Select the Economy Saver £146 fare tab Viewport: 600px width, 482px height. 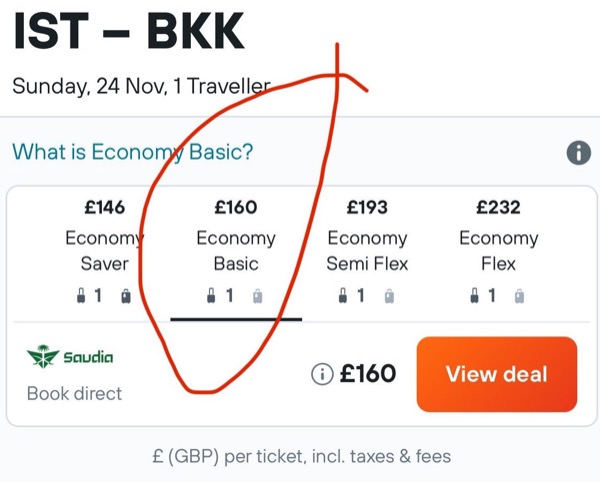(x=104, y=252)
